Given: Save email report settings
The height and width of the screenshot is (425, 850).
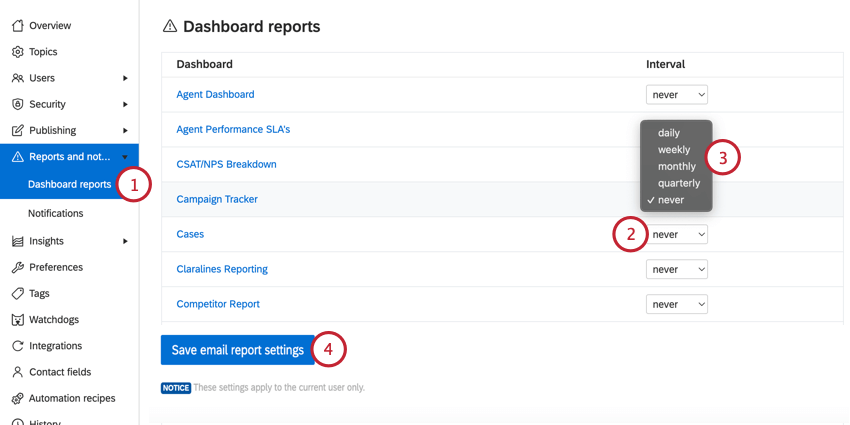Looking at the screenshot, I should [237, 350].
